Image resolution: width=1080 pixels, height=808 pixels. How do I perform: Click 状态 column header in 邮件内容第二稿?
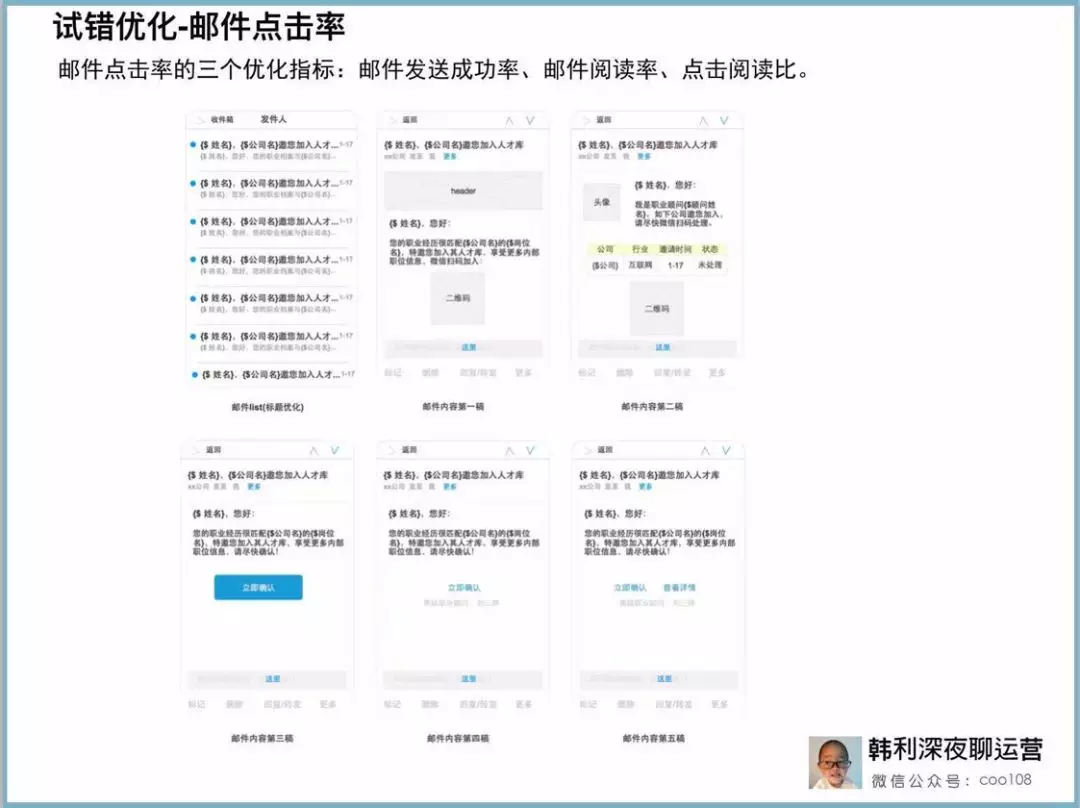pyautogui.click(x=710, y=249)
